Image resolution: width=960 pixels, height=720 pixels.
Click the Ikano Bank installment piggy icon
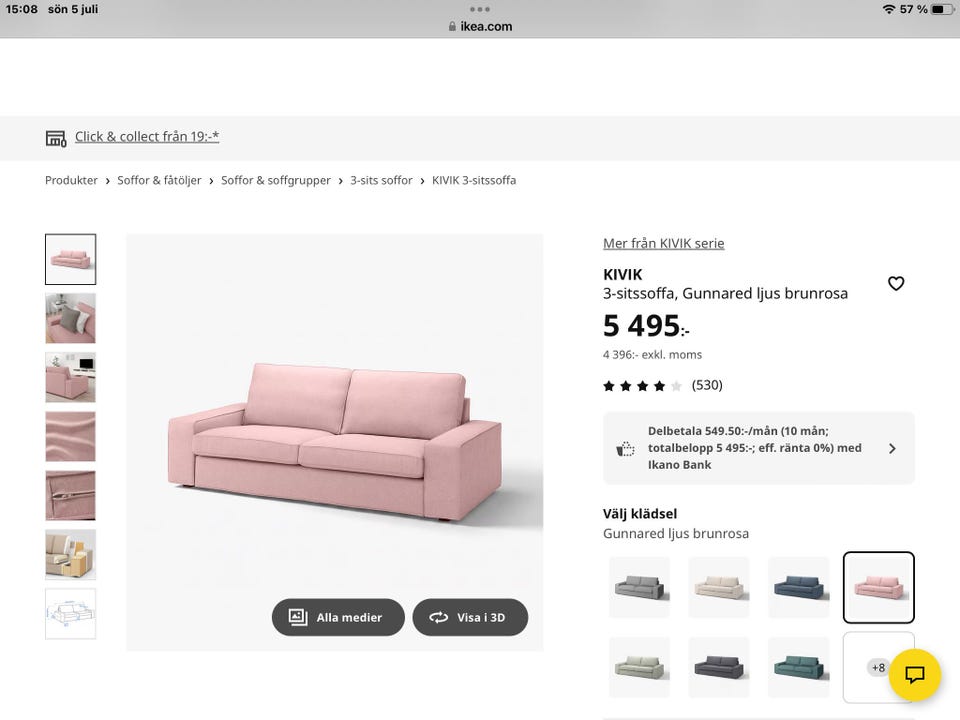coord(624,449)
